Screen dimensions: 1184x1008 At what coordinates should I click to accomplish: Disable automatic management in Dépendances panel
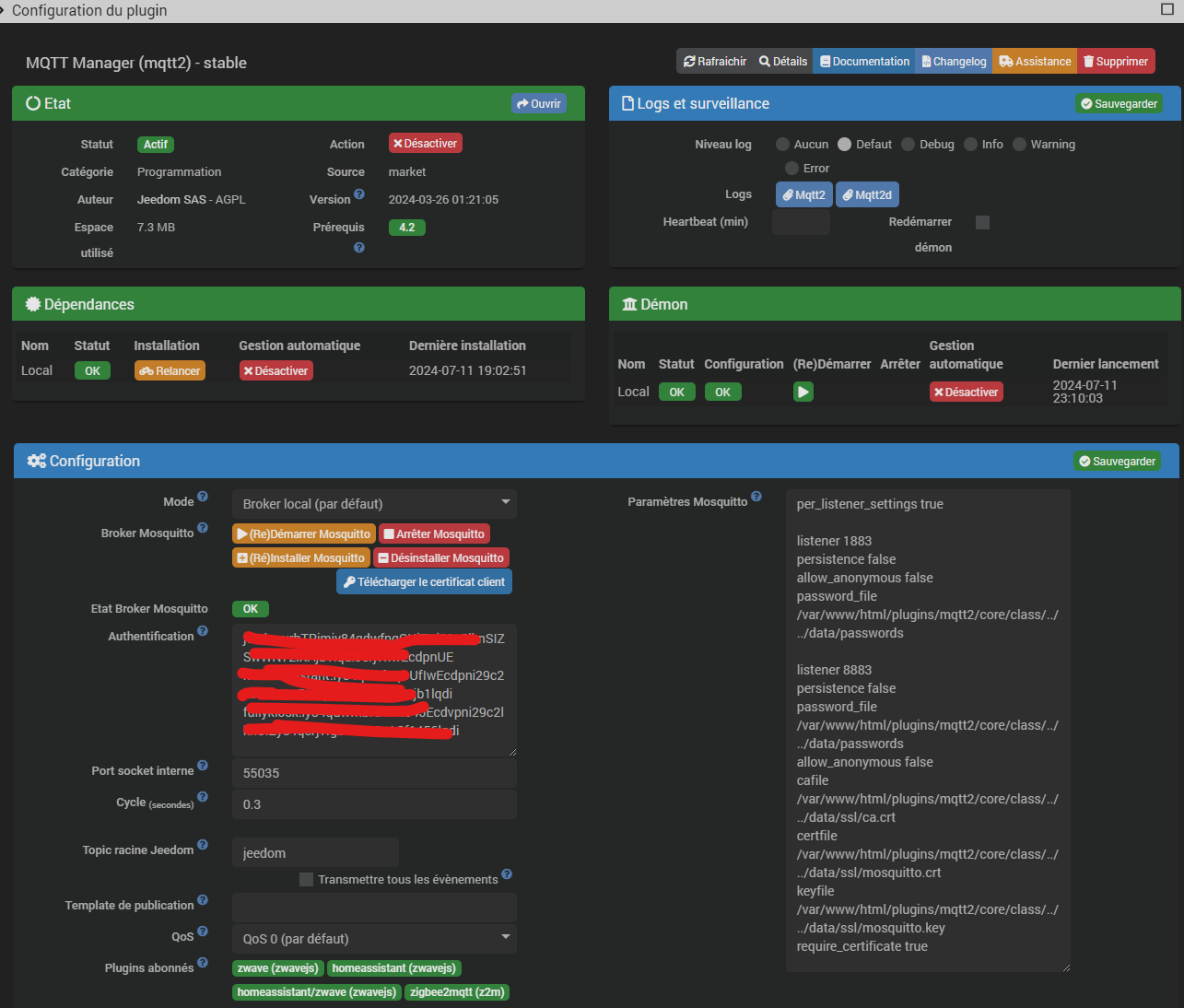(276, 370)
